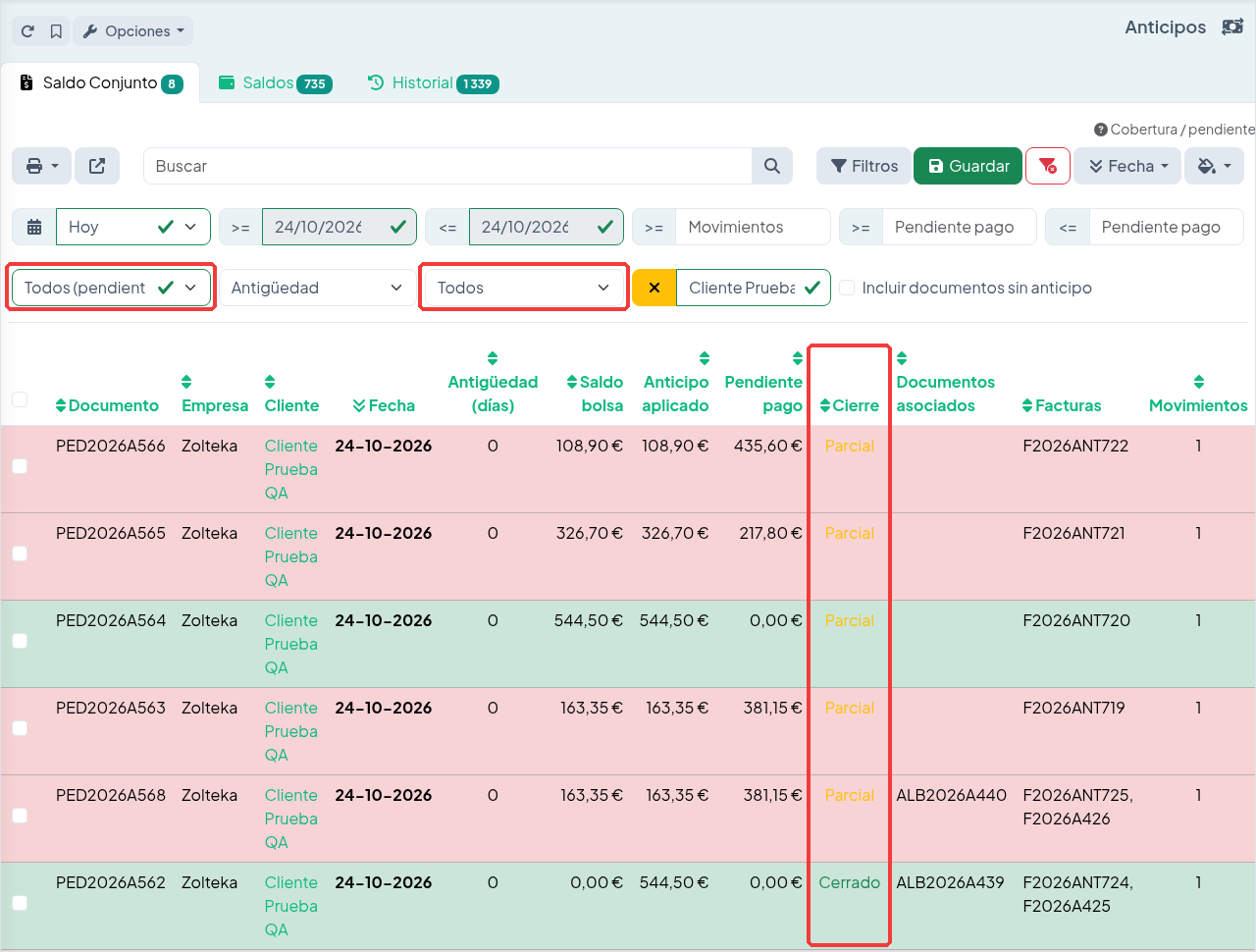
Task: Open the Fecha sort dropdown button
Action: (x=1127, y=166)
